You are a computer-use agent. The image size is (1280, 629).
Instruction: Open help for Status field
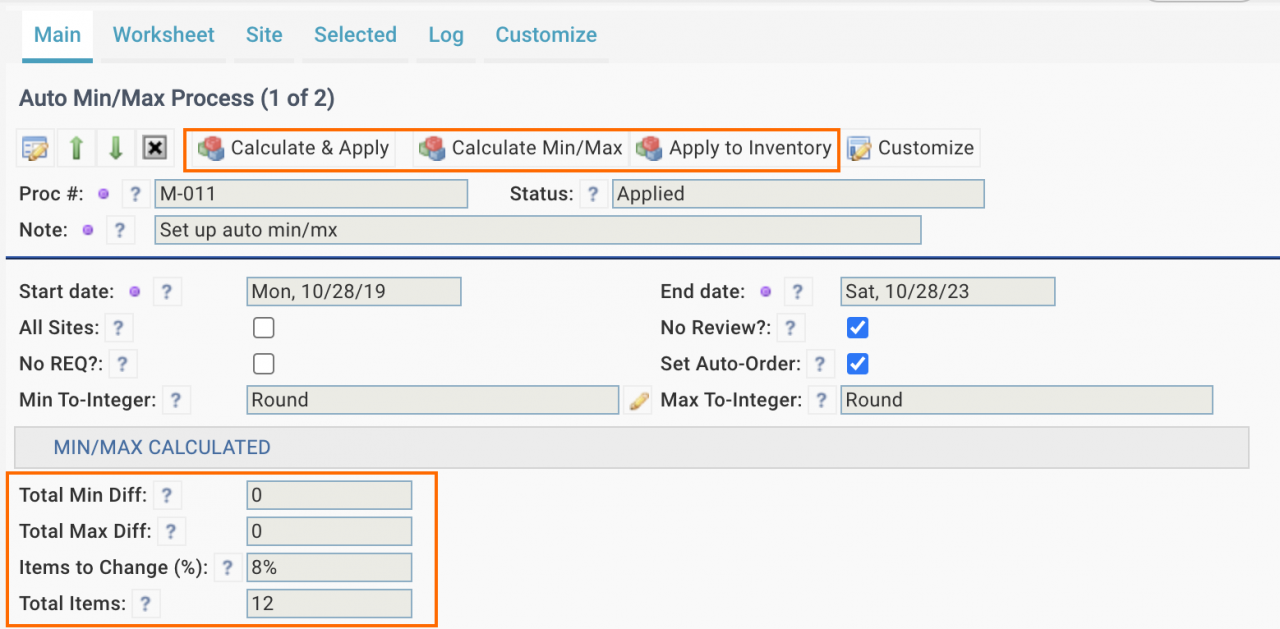point(593,194)
